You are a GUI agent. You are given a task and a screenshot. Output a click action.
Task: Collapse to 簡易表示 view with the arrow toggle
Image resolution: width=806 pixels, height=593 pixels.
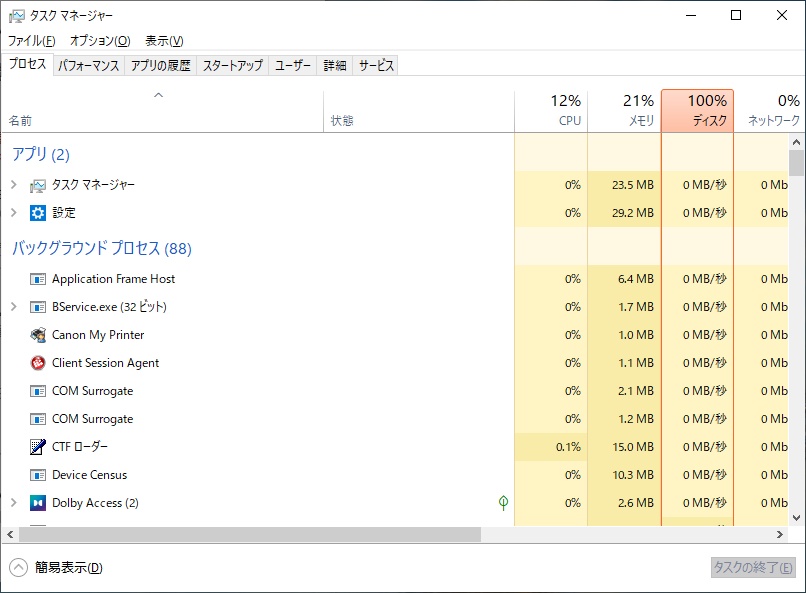(x=19, y=567)
